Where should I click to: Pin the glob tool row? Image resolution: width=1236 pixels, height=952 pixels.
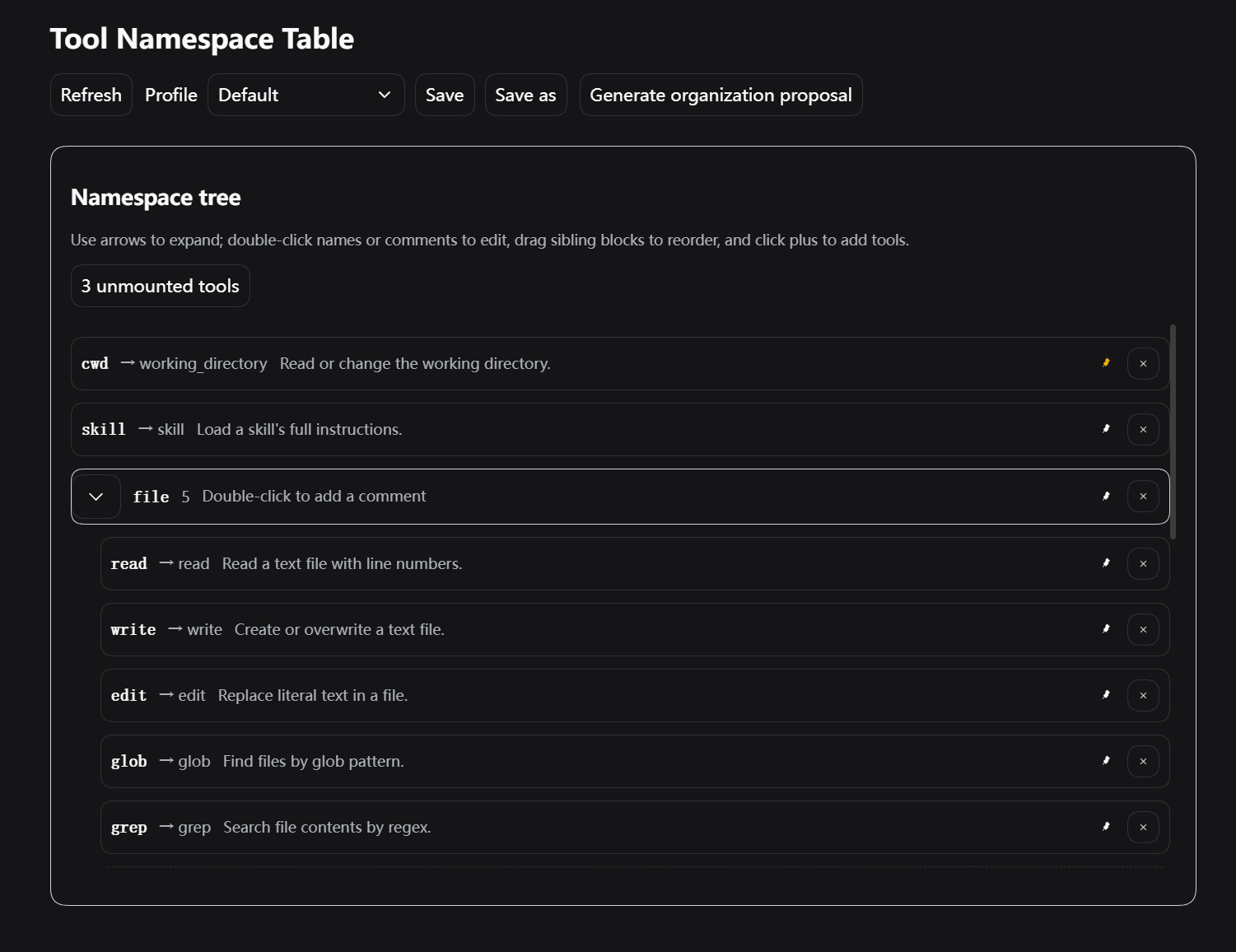[x=1106, y=761]
